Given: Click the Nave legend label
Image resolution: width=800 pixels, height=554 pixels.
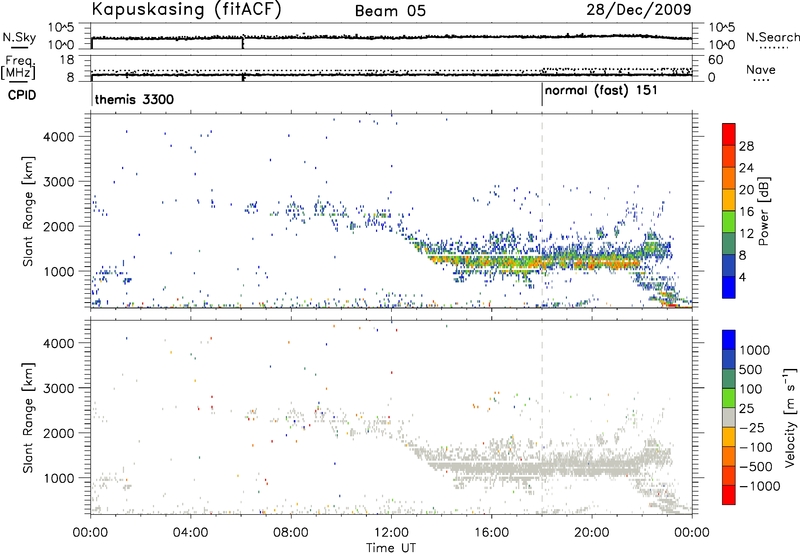Looking at the screenshot, I should click(761, 70).
